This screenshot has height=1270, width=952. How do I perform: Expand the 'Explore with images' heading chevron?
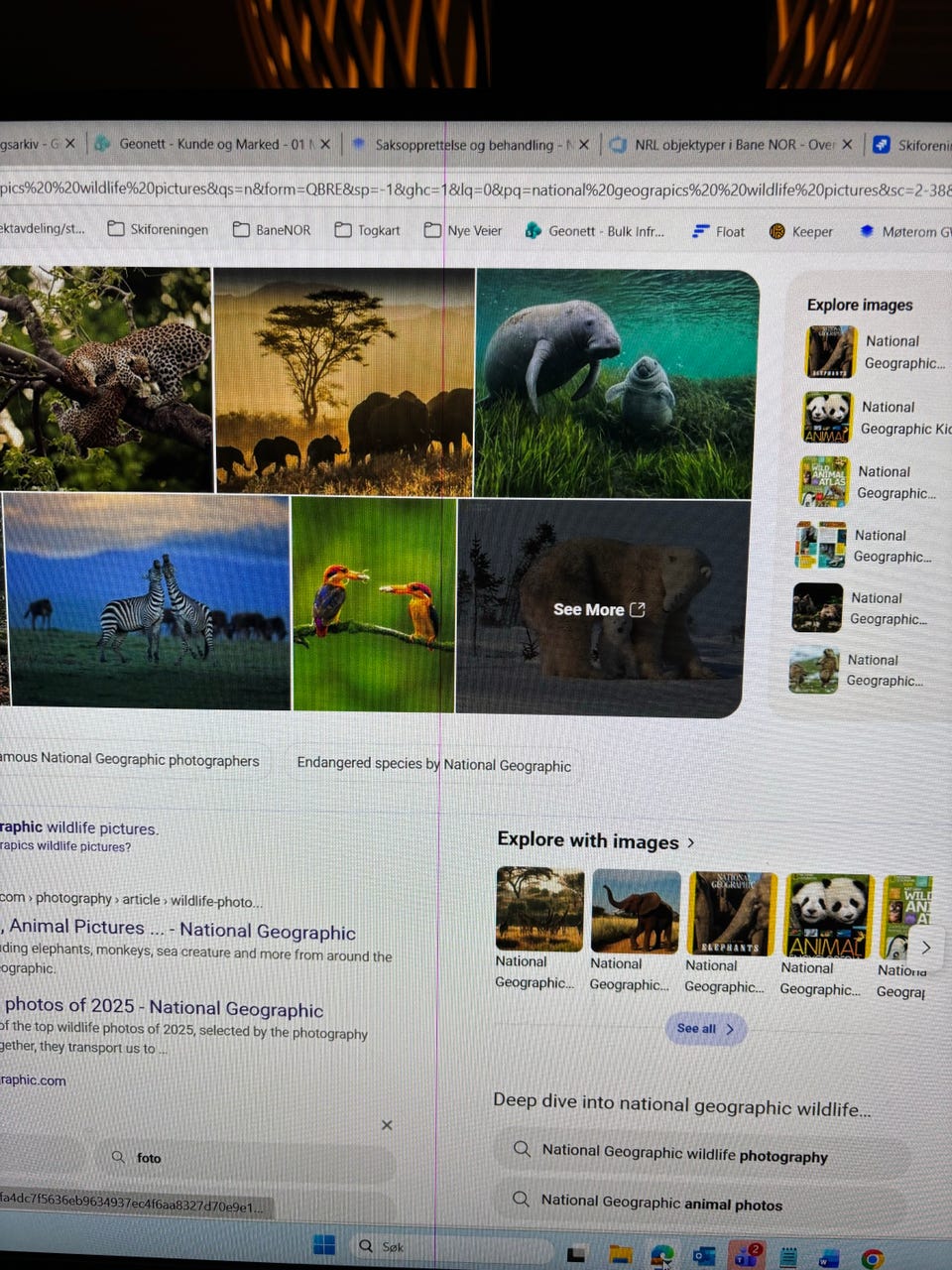click(x=691, y=842)
